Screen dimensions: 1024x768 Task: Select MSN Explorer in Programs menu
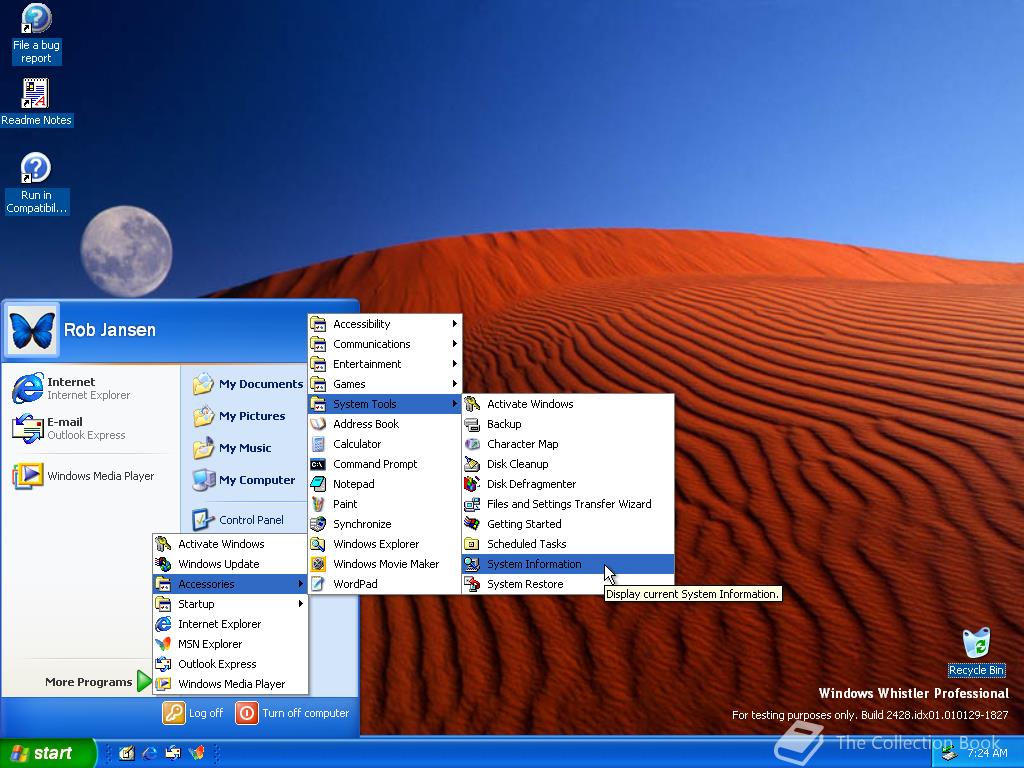[x=230, y=644]
